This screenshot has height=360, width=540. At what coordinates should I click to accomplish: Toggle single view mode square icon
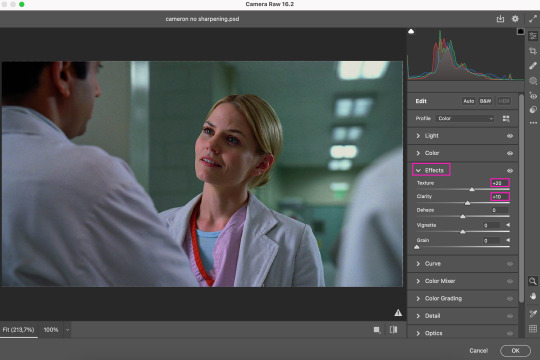coord(377,330)
